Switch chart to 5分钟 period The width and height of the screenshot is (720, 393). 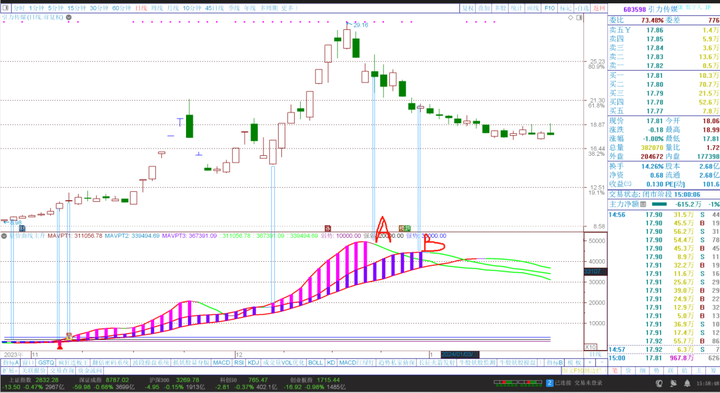56,8
